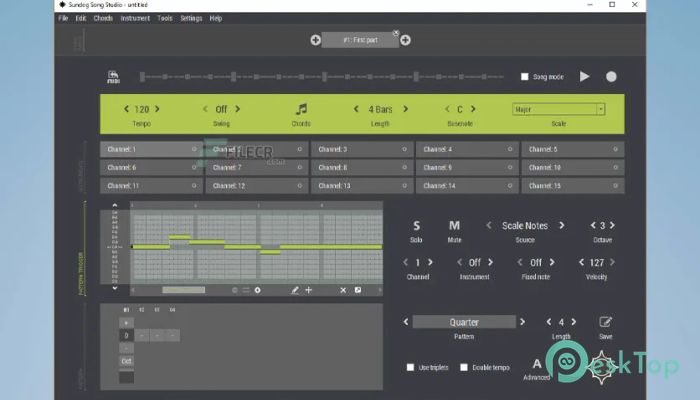Toggle the circle on Channel: 3

point(404,149)
